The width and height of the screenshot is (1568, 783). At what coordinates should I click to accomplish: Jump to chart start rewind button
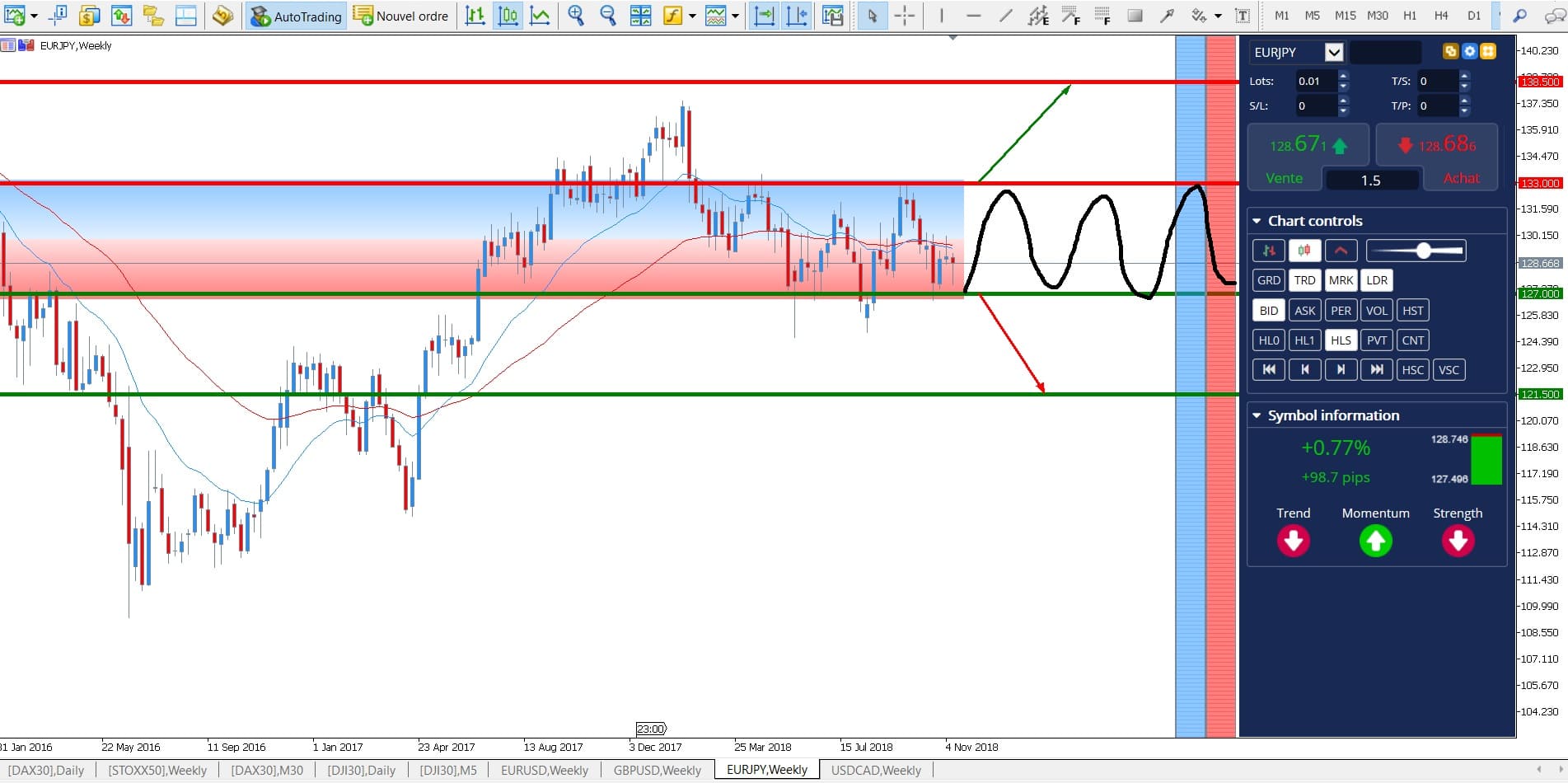tap(1268, 369)
